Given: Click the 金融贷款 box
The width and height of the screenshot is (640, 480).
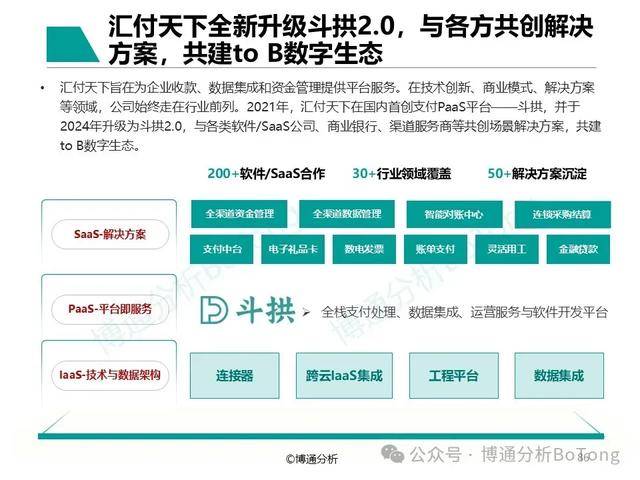Looking at the screenshot, I should tap(578, 249).
